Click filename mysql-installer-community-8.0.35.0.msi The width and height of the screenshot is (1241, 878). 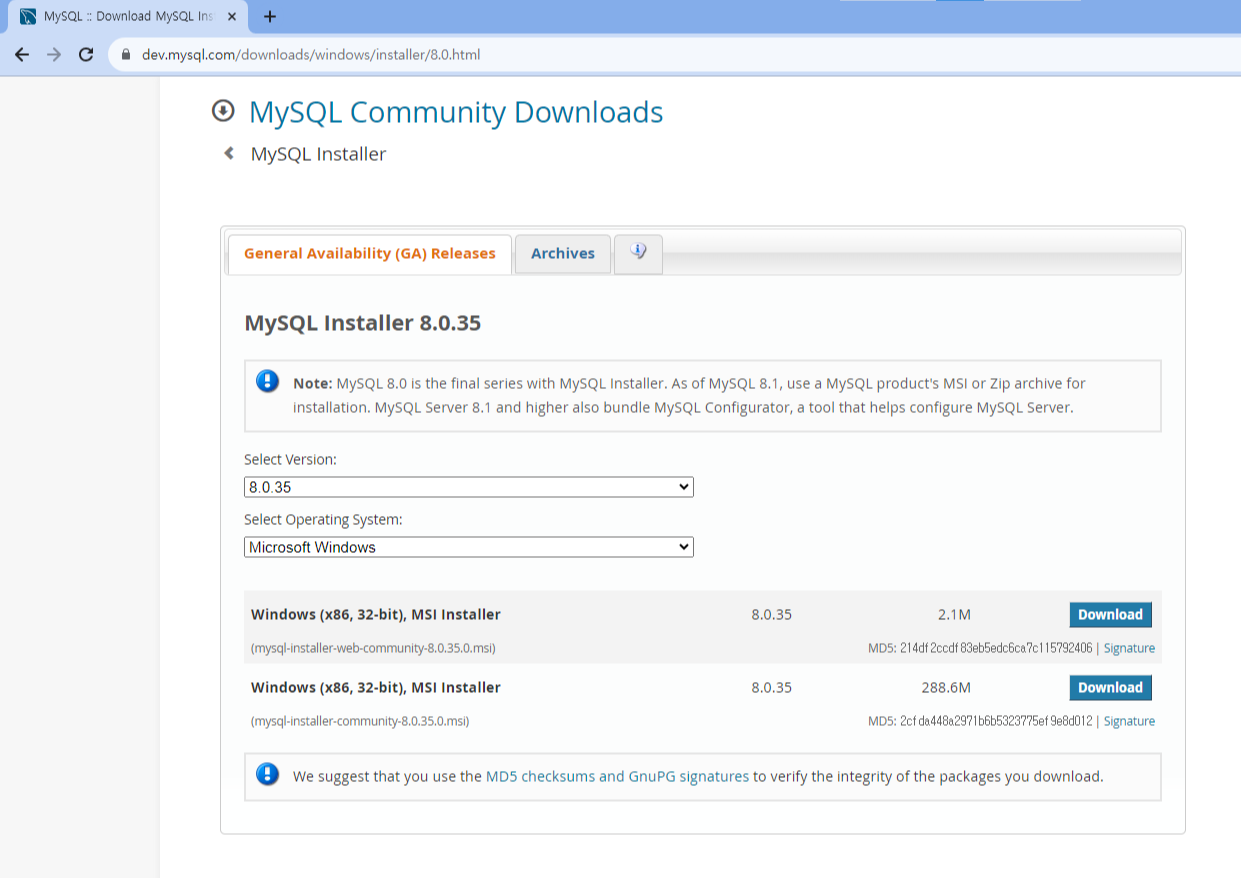pos(360,721)
